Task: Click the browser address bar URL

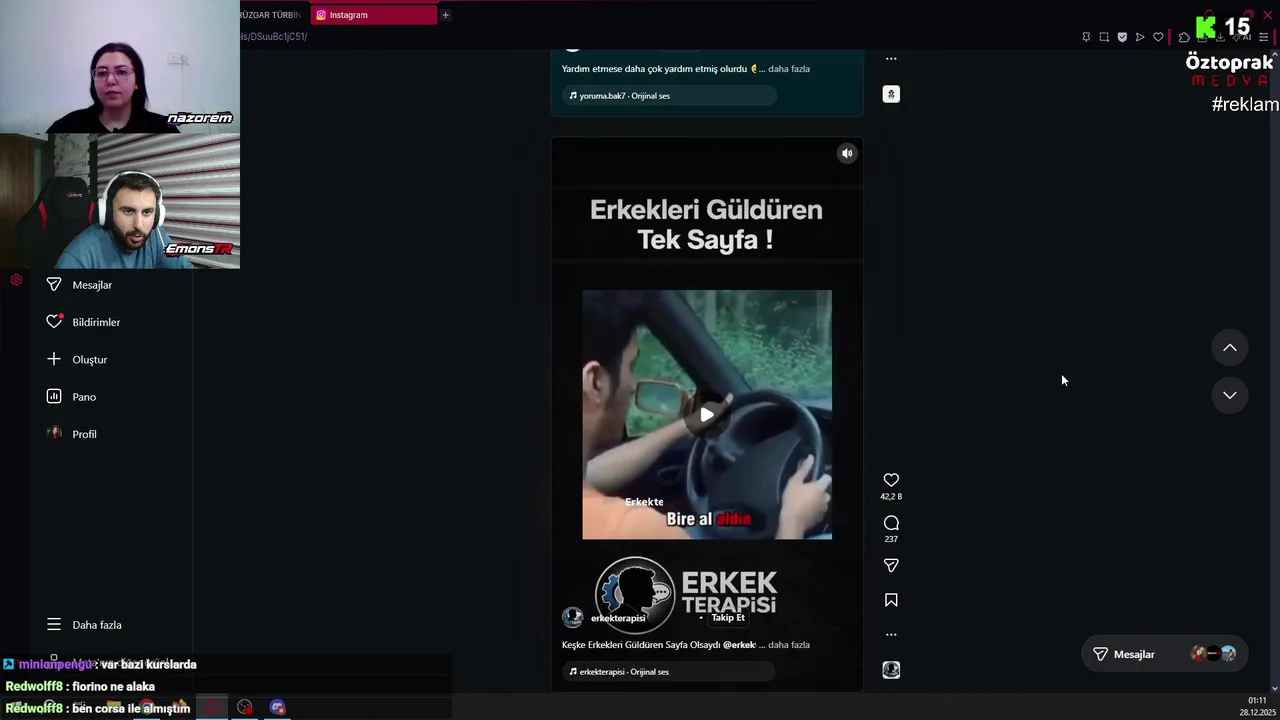Action: [x=275, y=37]
